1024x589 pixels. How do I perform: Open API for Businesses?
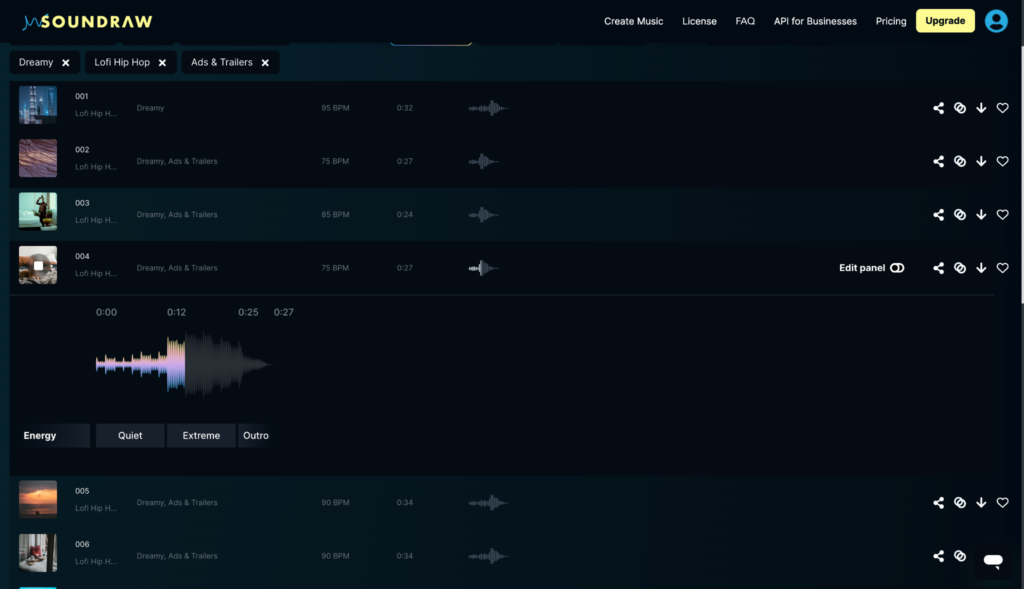coord(815,21)
